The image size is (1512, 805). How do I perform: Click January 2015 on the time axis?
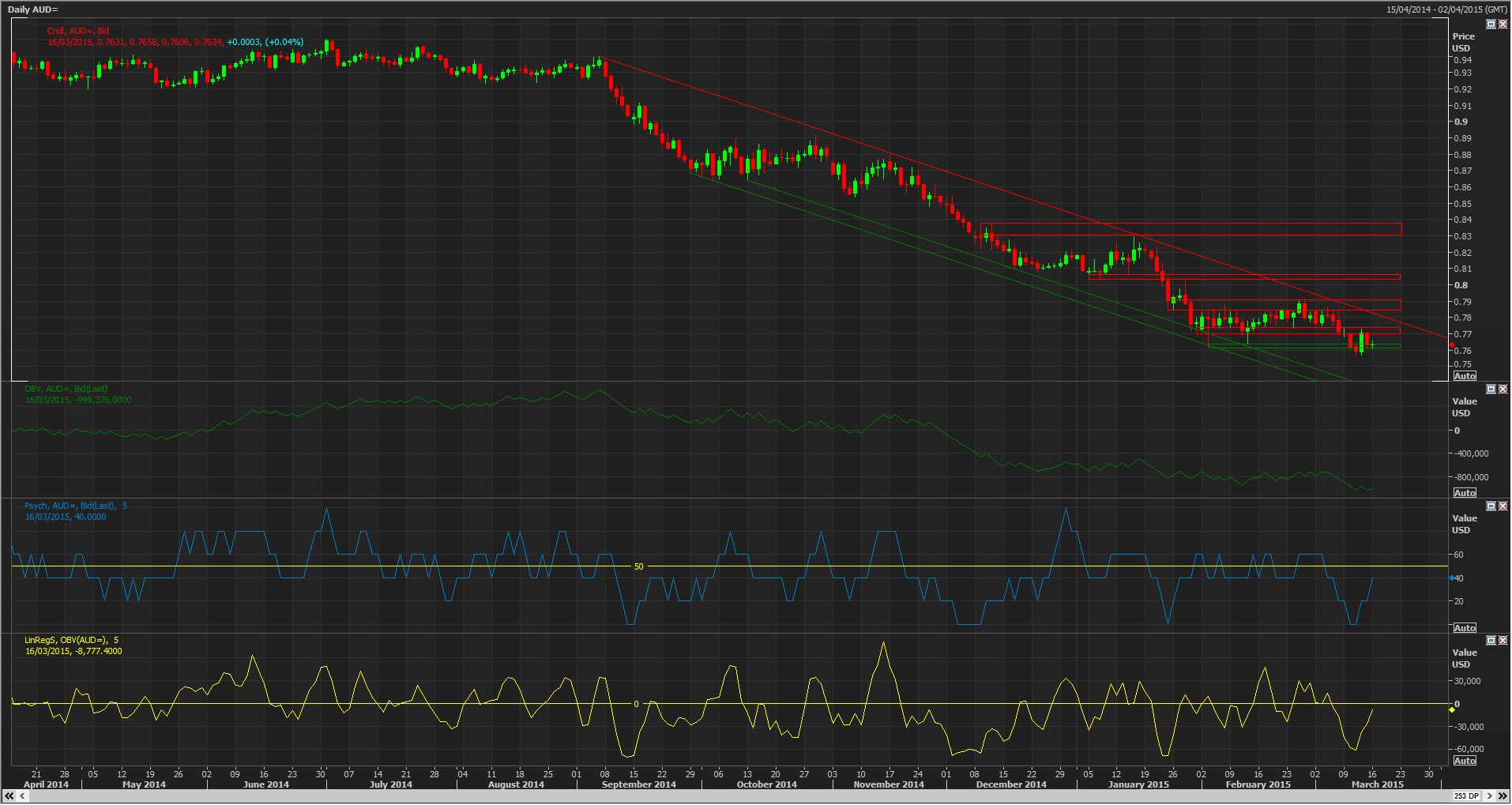pos(1138,784)
